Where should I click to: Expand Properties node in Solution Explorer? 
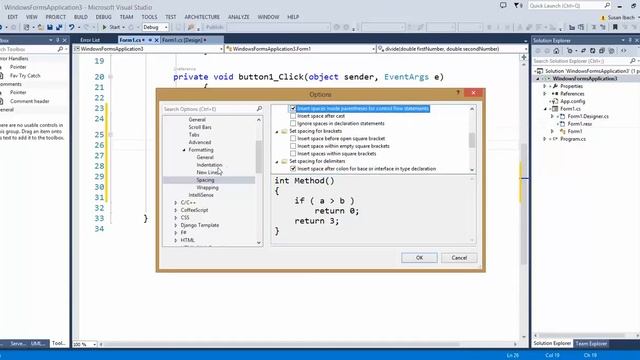(x=544, y=86)
